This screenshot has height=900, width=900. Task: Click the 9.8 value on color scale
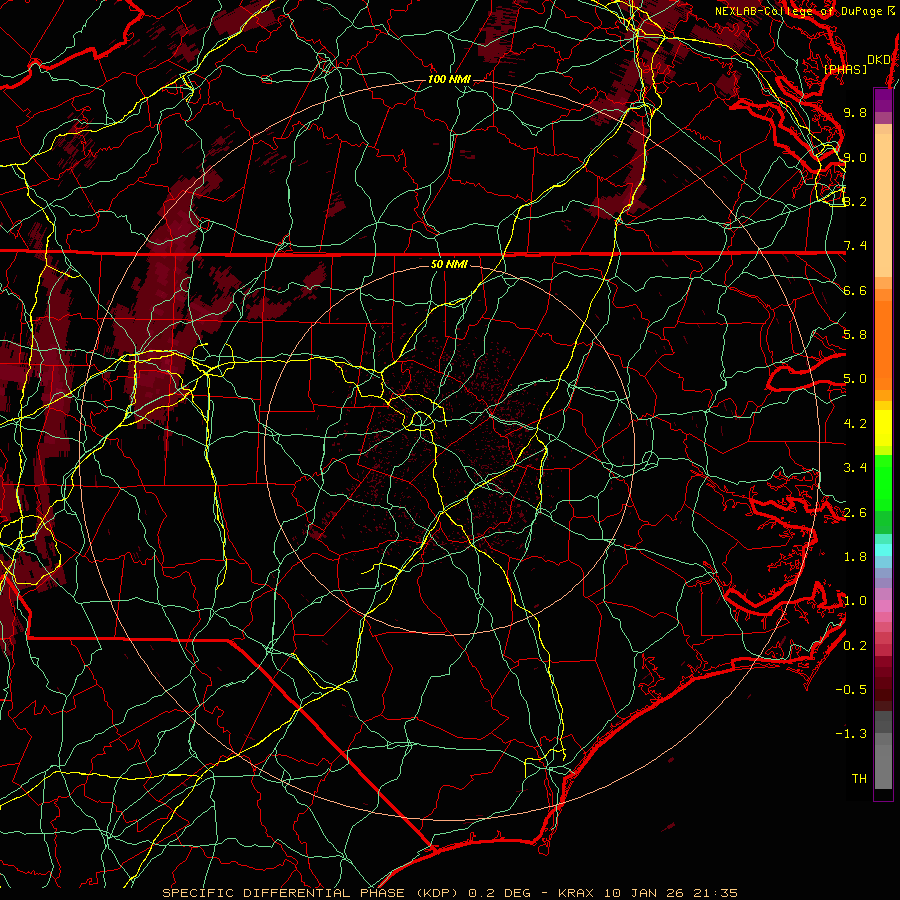pyautogui.click(x=855, y=112)
